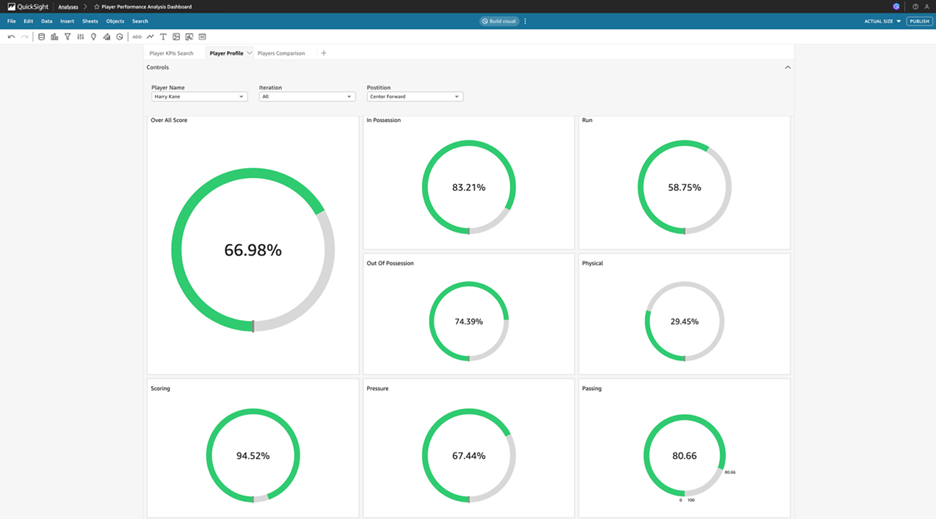Open the Postition dropdown showing Center Forward
The width and height of the screenshot is (936, 519).
(414, 97)
